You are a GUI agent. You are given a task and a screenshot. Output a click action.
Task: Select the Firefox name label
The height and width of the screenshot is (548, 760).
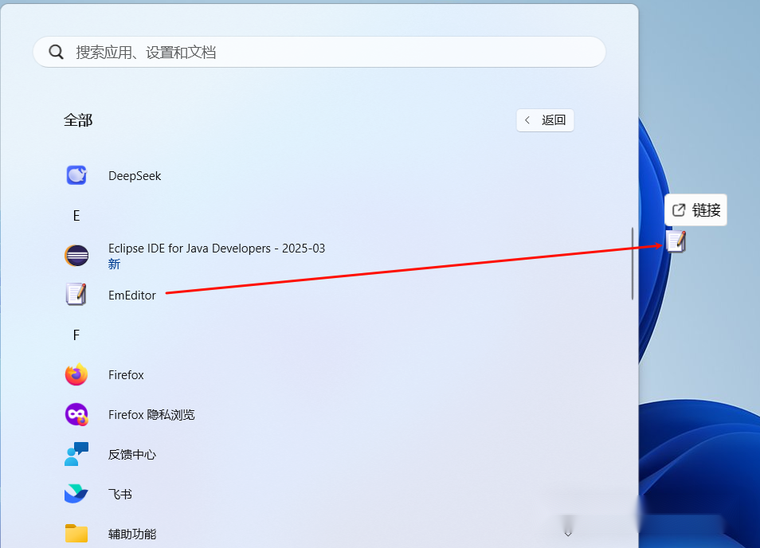pyautogui.click(x=126, y=375)
